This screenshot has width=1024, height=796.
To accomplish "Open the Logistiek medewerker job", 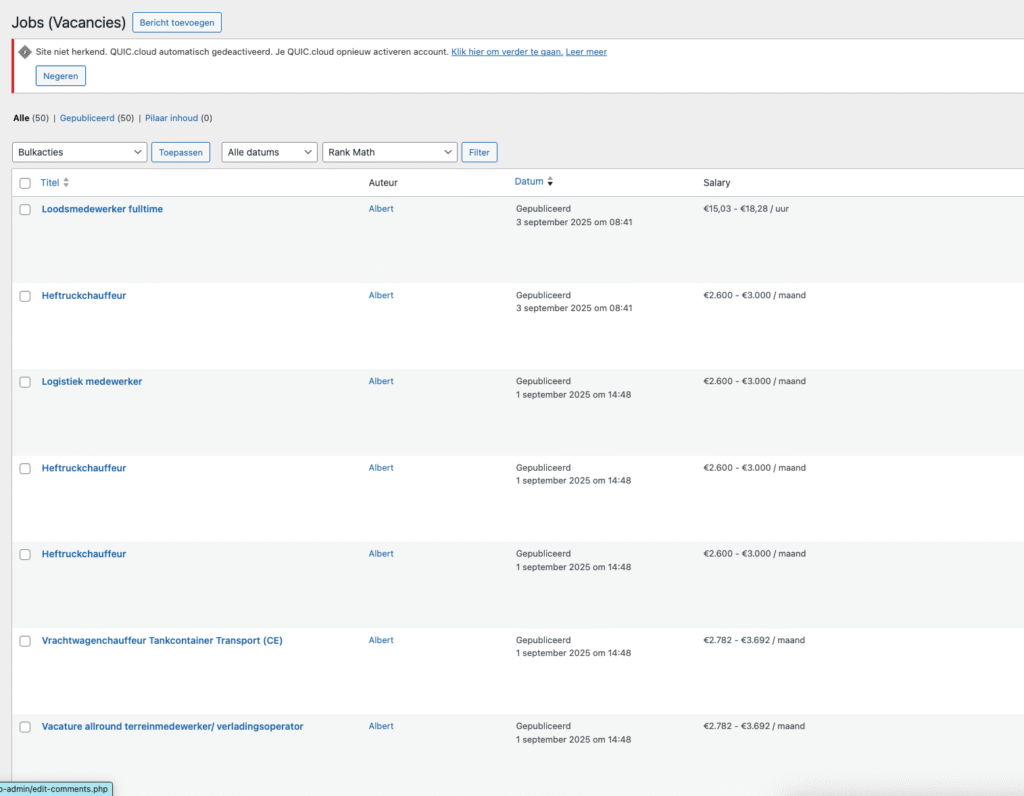I will [92, 381].
